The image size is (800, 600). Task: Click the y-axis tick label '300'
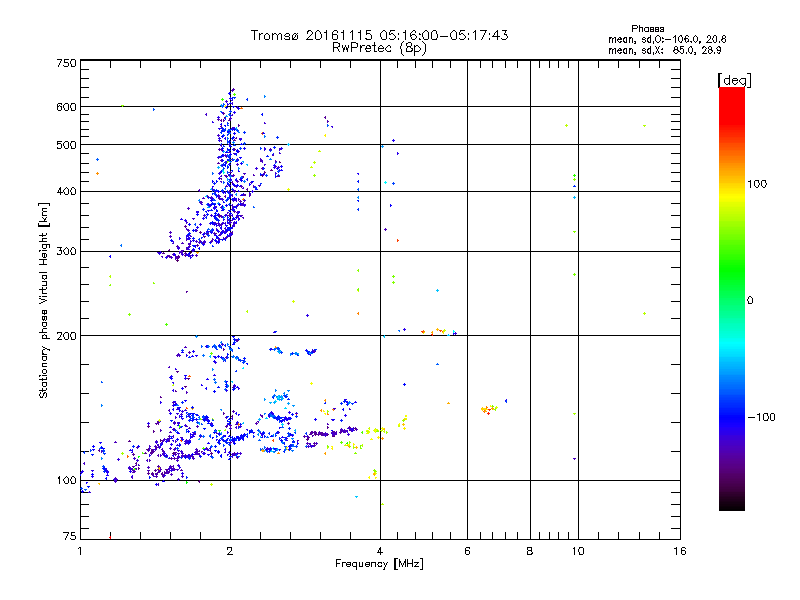[66, 252]
